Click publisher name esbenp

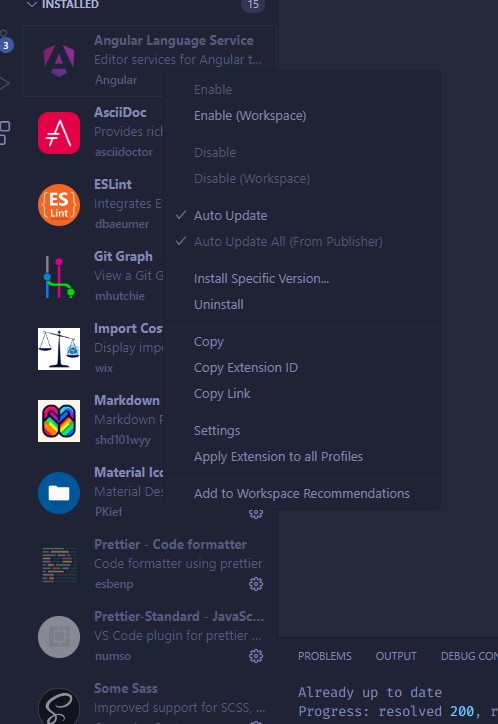point(114,584)
